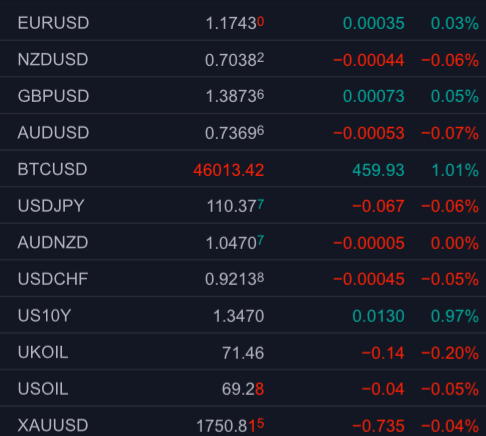Screen dimensions: 486x436
Task: Click BTCUSD last price 46013.42
Action: [229, 170]
